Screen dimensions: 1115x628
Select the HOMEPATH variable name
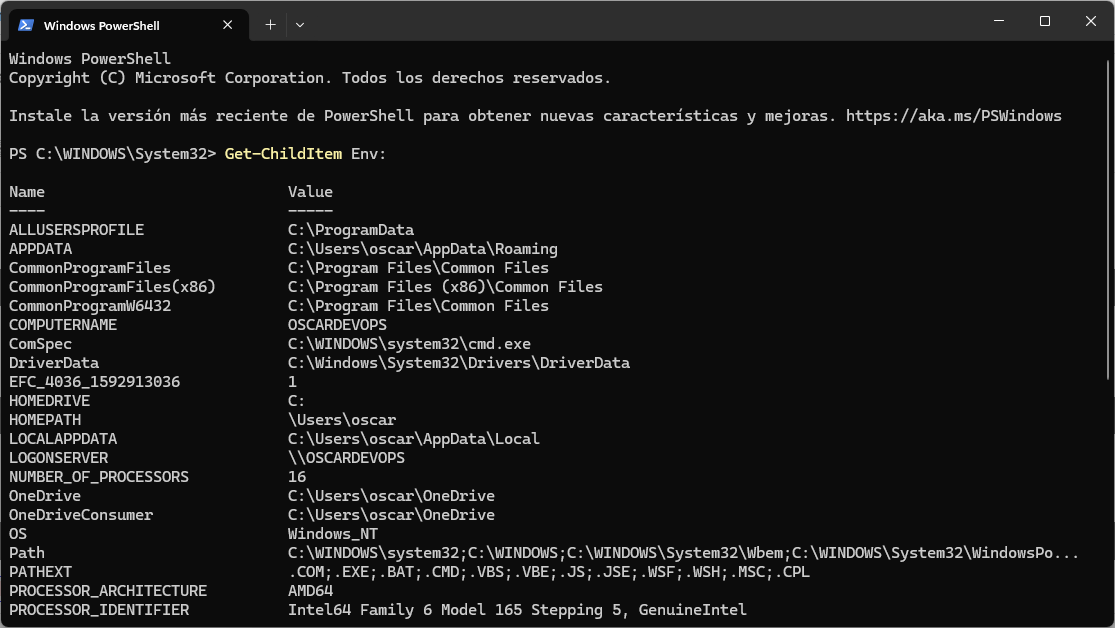point(45,420)
